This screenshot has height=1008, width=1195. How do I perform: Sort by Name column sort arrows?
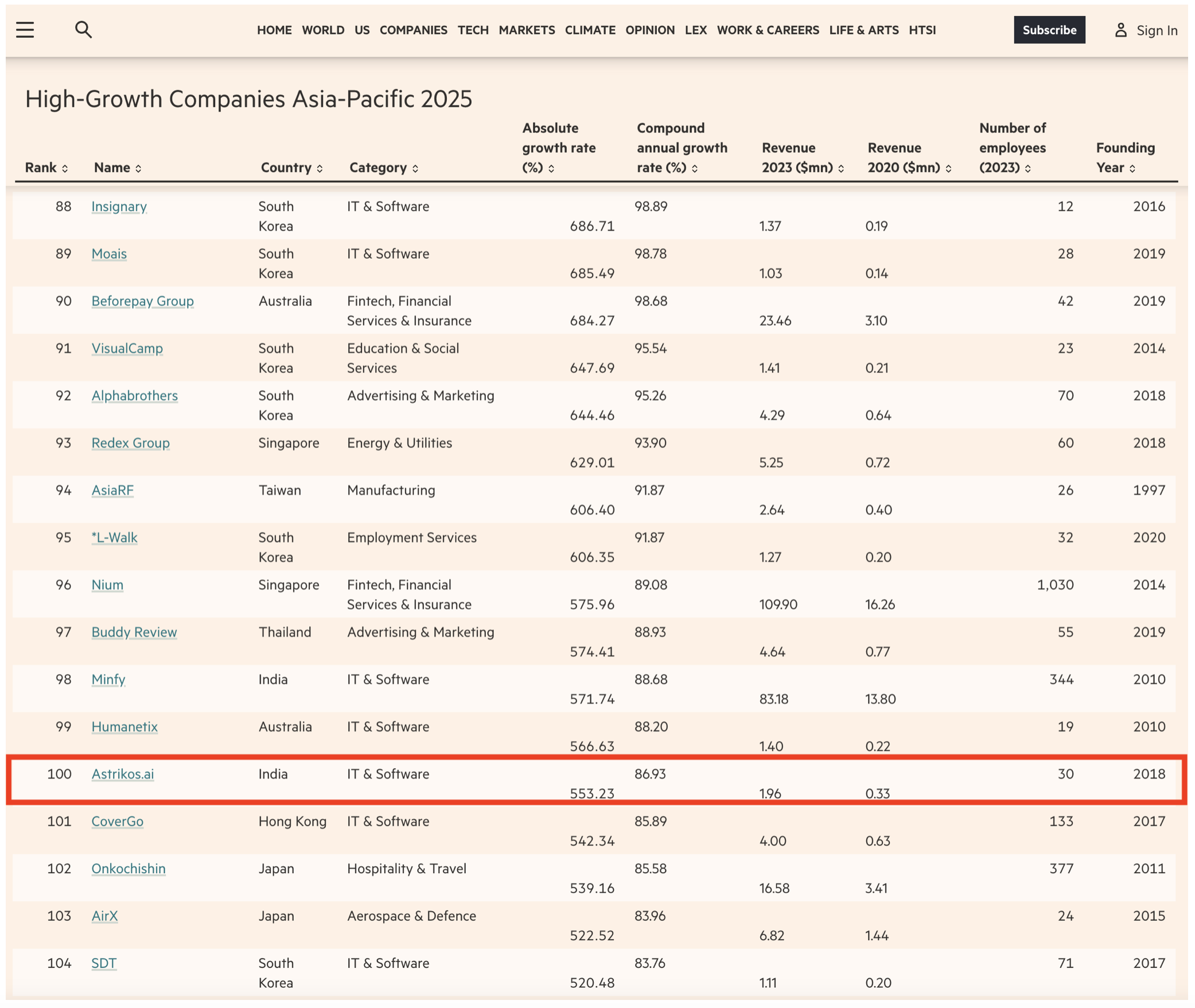coord(138,168)
